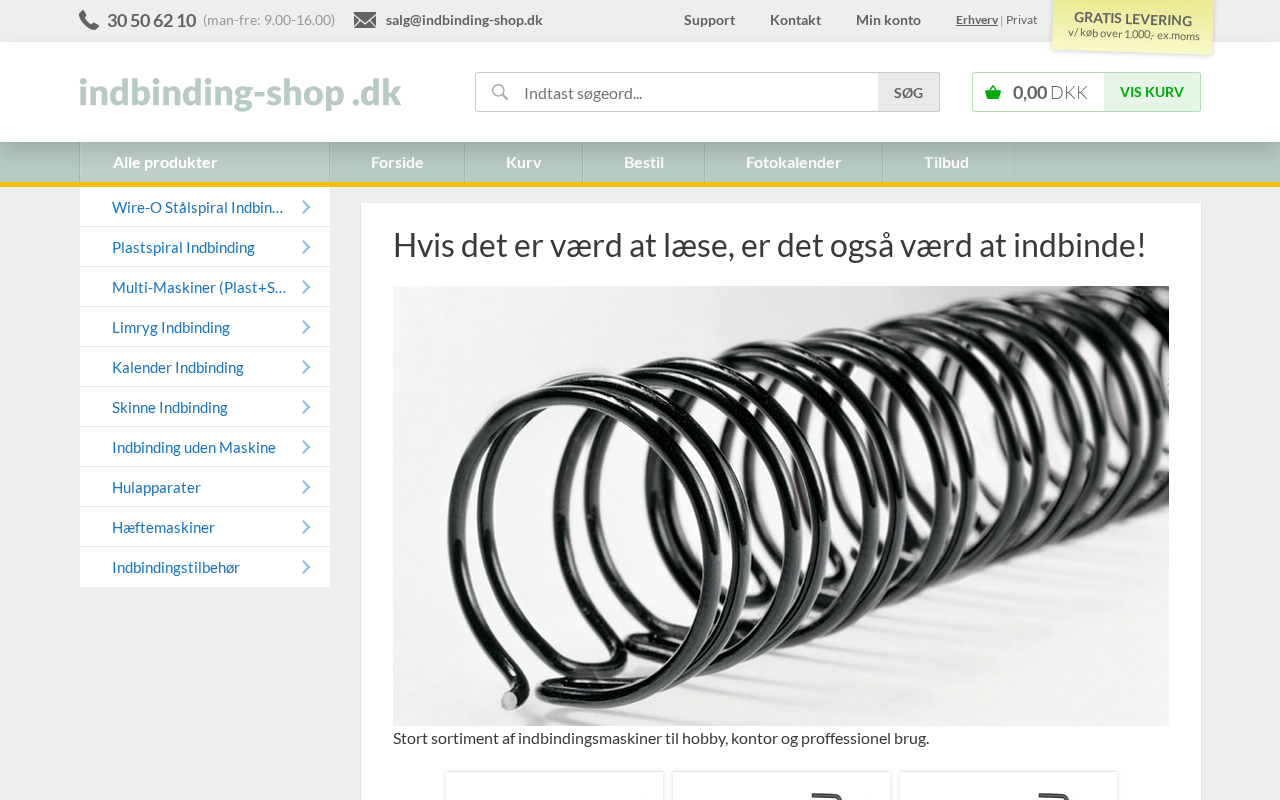Click the envelope email icon

(365, 20)
